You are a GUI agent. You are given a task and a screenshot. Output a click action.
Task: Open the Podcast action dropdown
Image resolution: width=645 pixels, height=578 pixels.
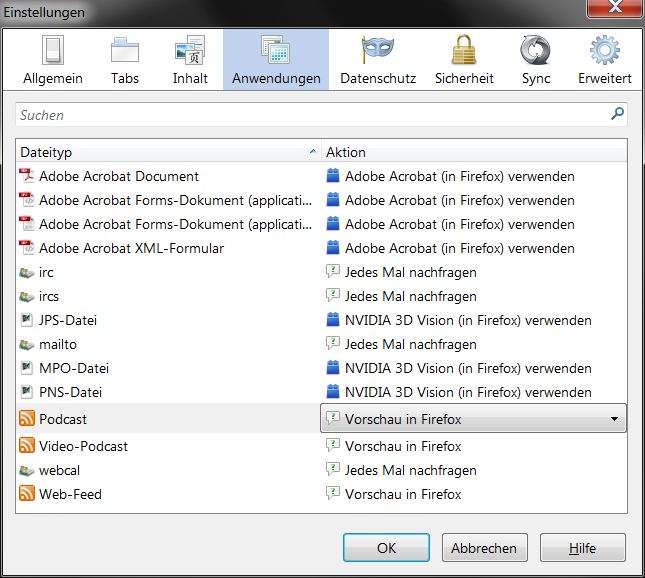[473, 418]
